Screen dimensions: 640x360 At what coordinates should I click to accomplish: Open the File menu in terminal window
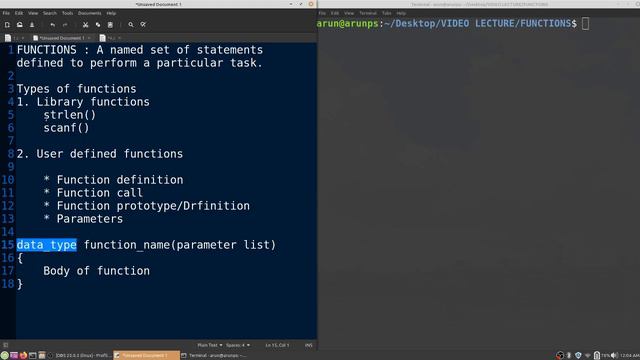tap(322, 13)
